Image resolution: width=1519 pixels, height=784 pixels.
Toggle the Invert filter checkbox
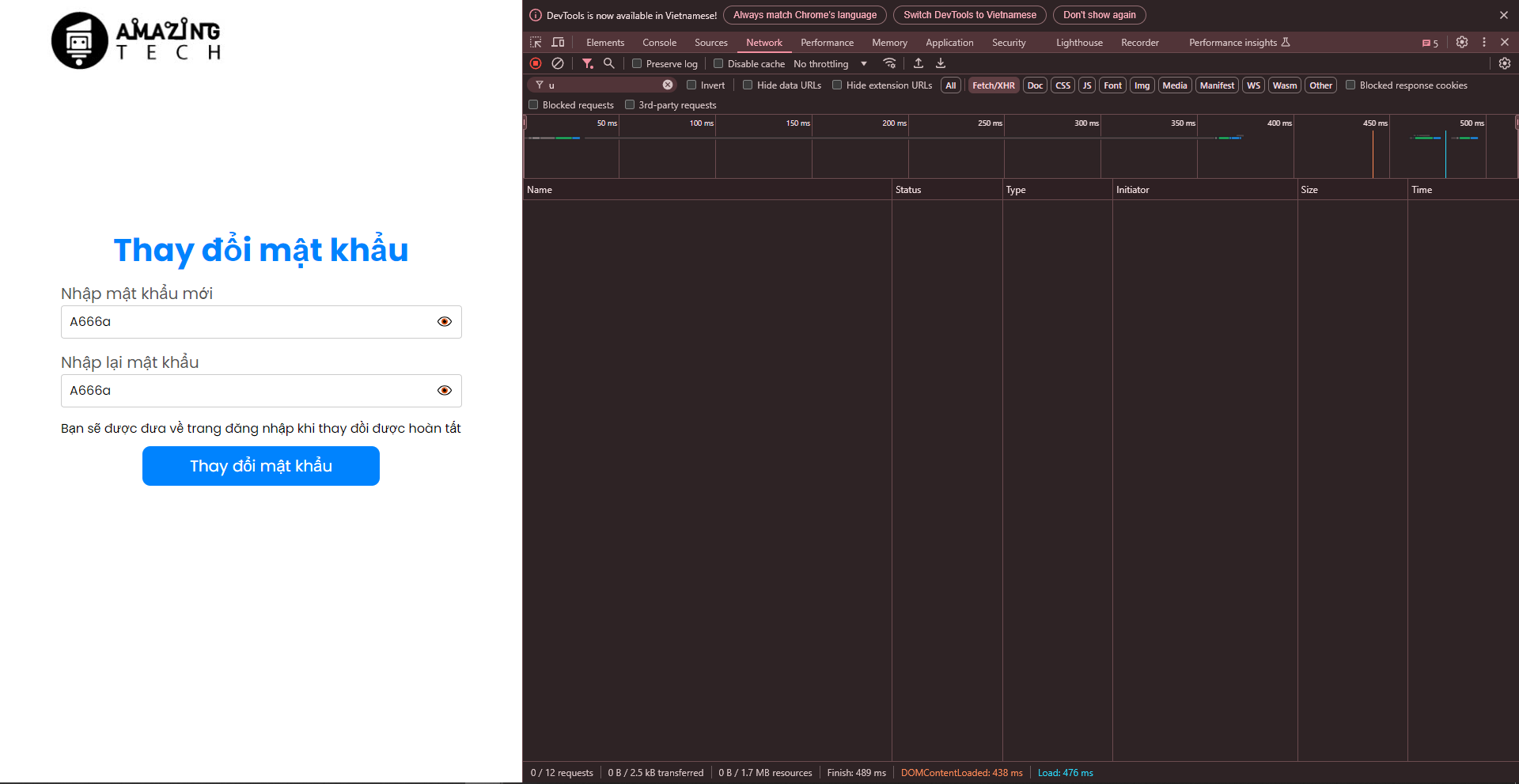[691, 85]
